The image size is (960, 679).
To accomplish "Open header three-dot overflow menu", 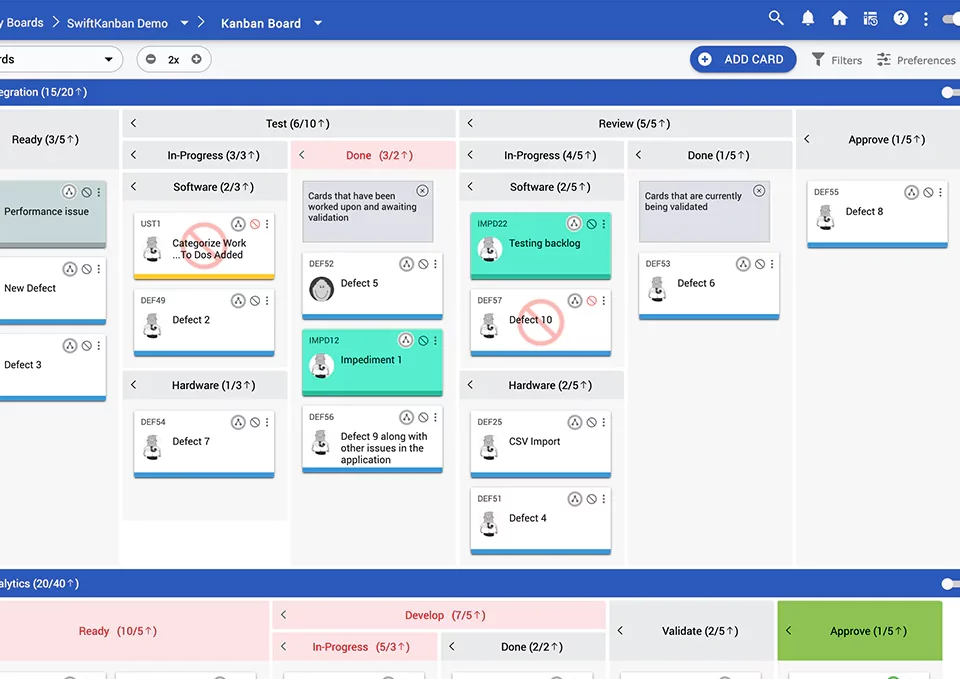I will 926,18.
